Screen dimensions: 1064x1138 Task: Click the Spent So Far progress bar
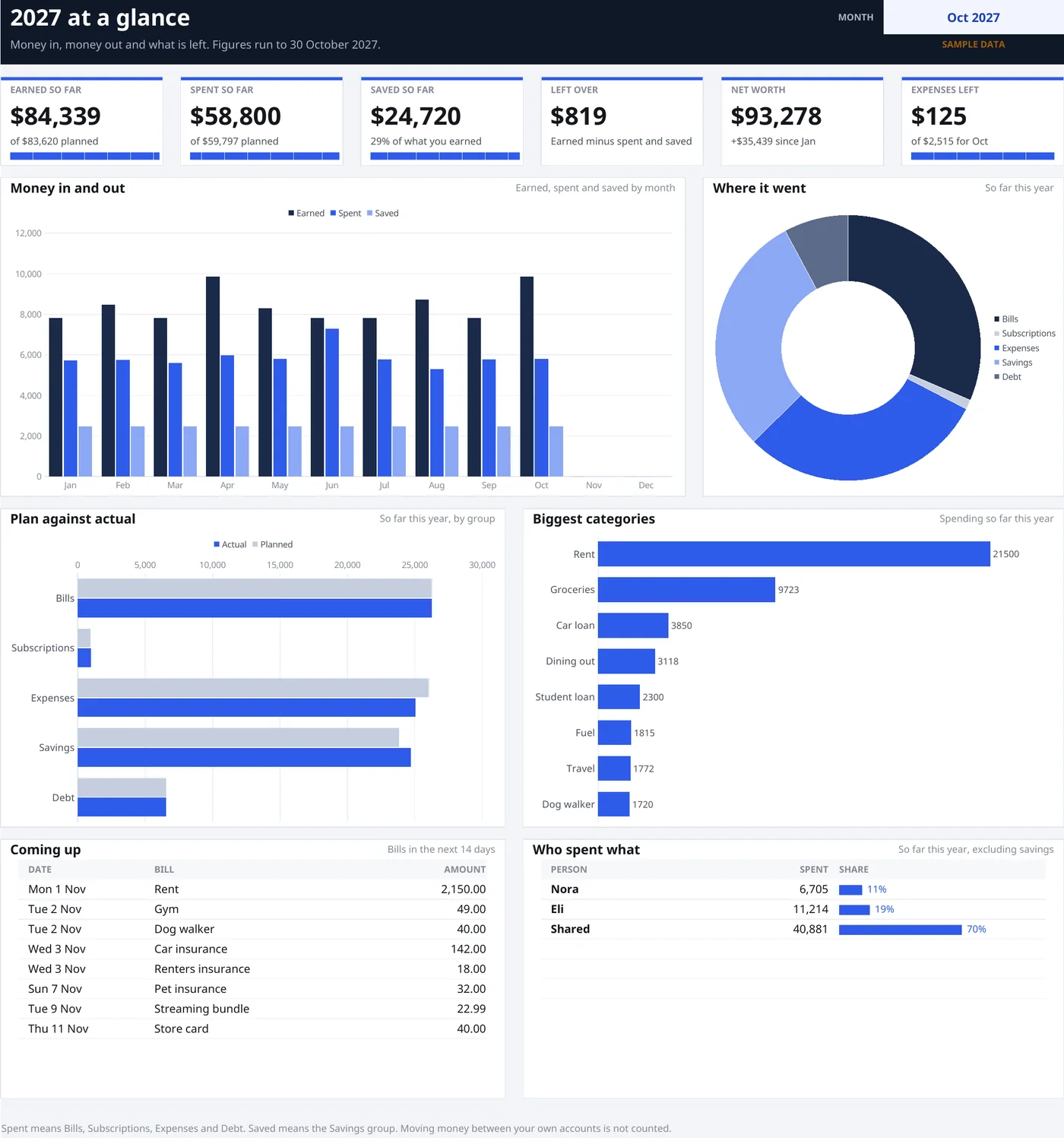[264, 156]
